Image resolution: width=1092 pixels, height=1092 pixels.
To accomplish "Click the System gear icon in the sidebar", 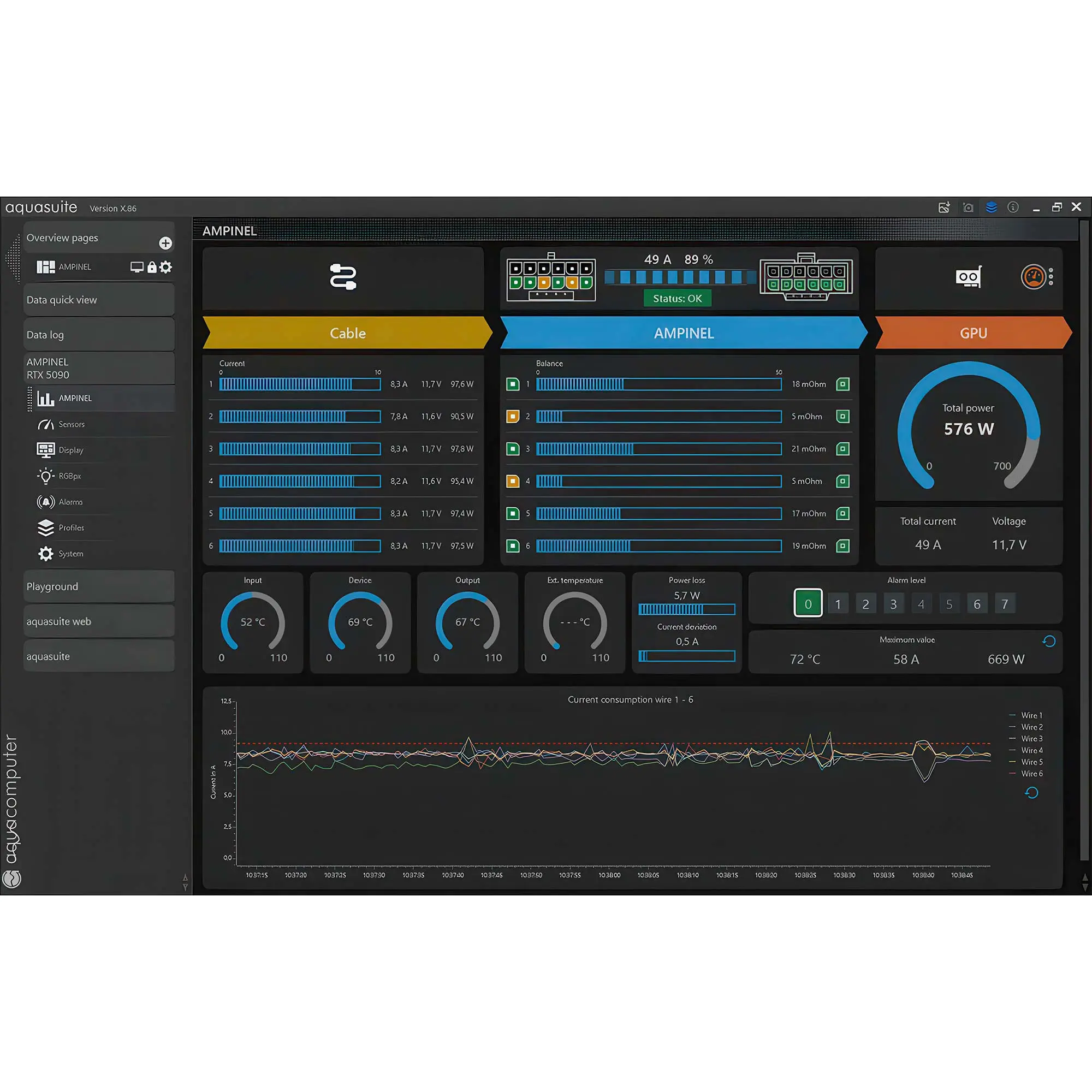I will [46, 554].
